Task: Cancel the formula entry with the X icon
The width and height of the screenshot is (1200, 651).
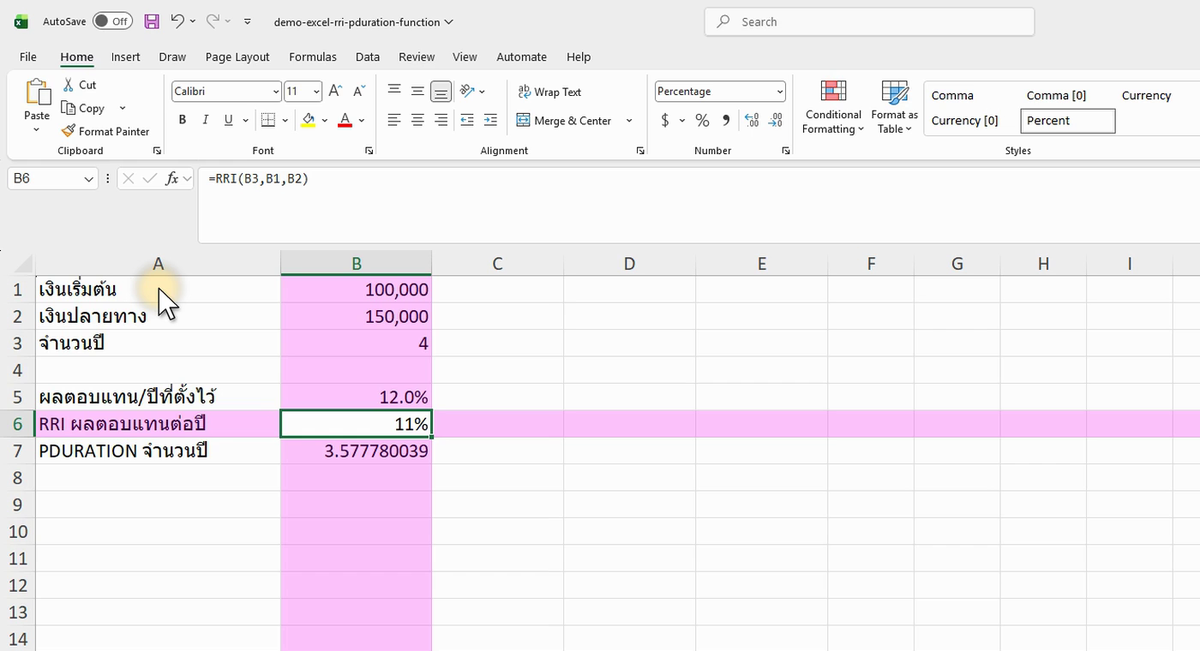Action: tap(128, 178)
